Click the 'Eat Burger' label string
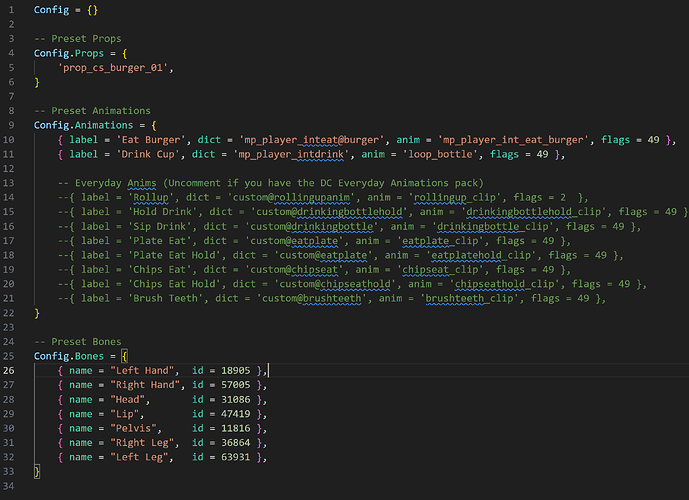The height and width of the screenshot is (500, 689). pyautogui.click(x=151, y=140)
